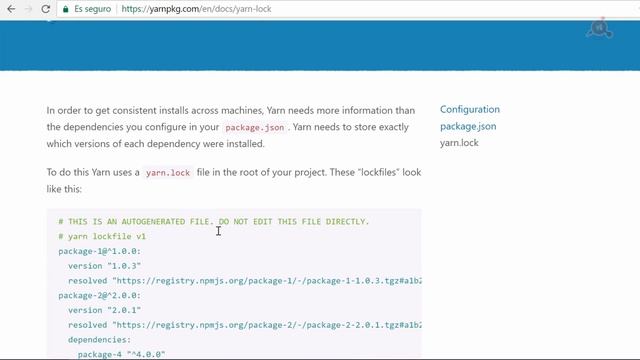640x360 pixels.
Task: Click the inline package.json code text
Action: point(255,127)
